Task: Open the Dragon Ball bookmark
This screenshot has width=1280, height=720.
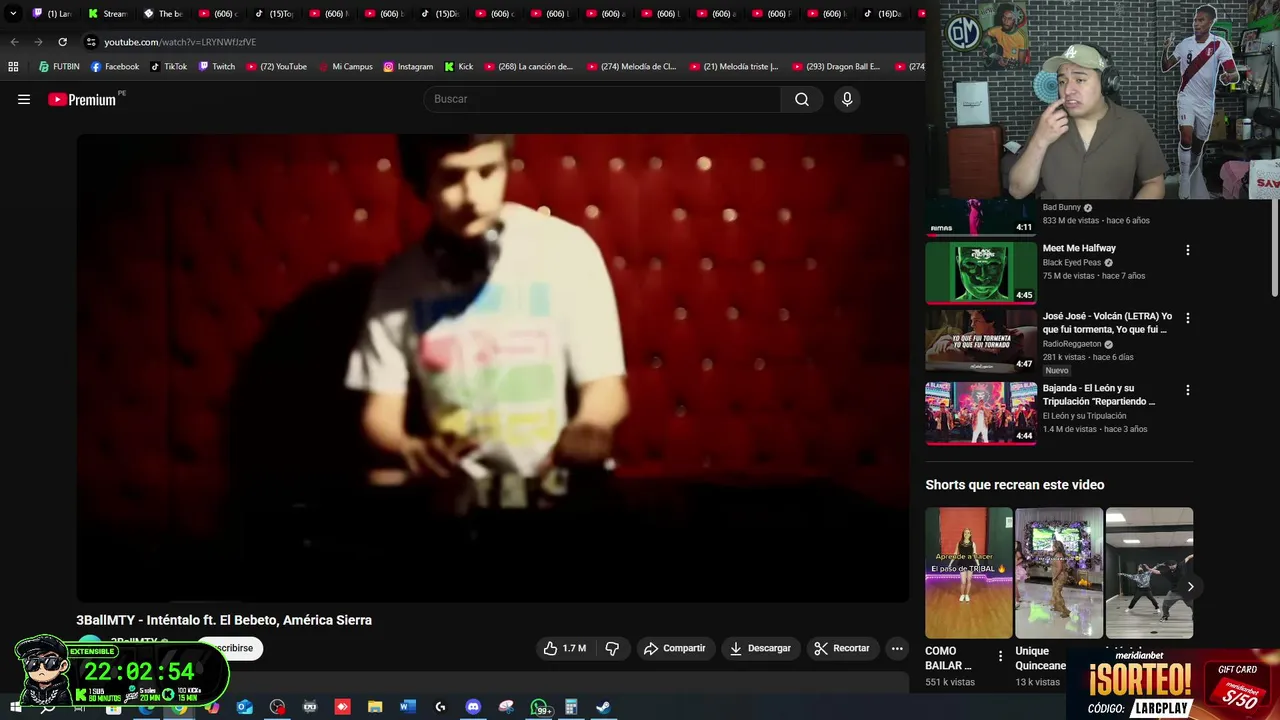Action: click(x=836, y=67)
